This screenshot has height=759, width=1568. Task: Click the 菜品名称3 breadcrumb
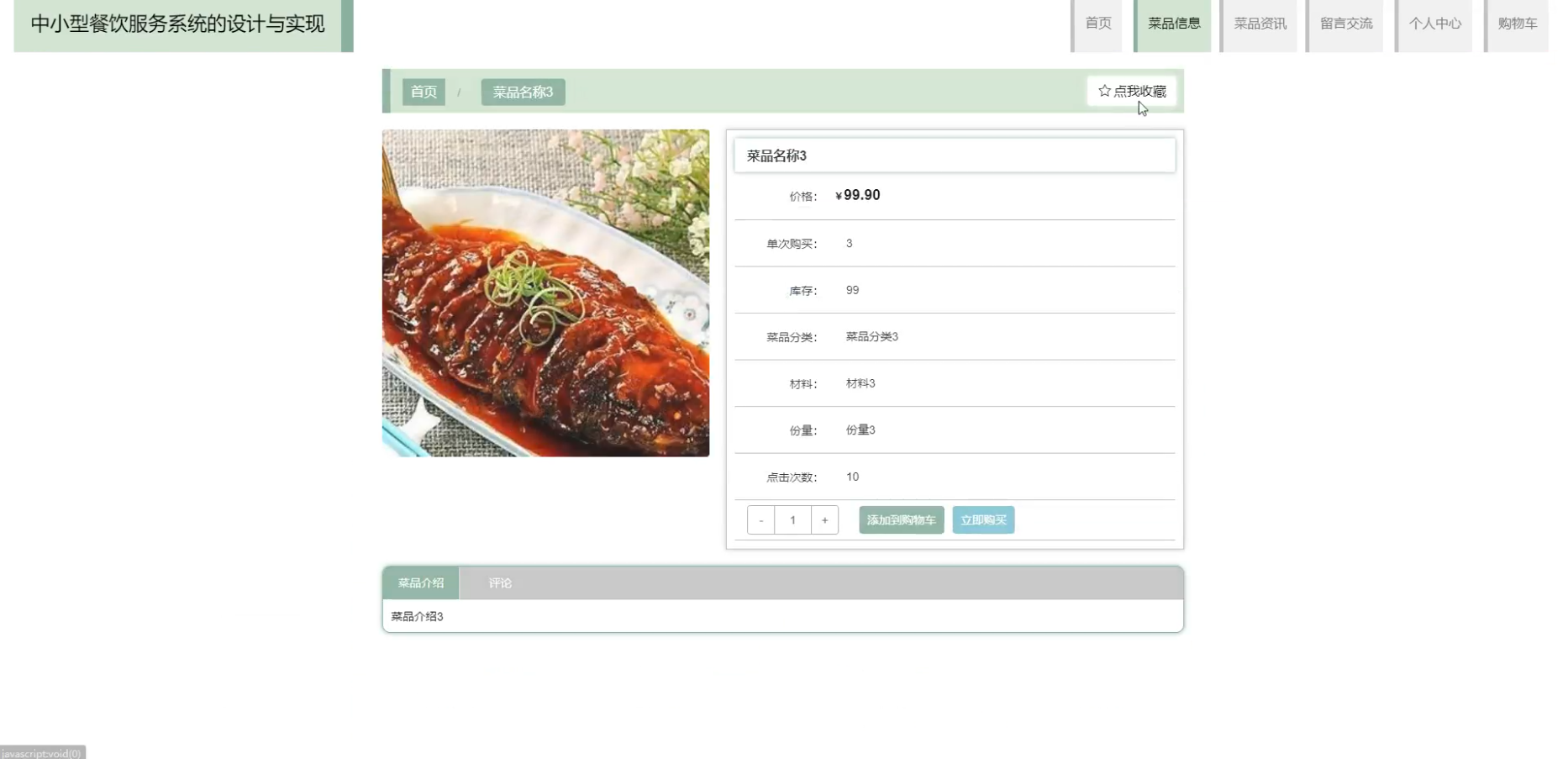click(x=523, y=92)
